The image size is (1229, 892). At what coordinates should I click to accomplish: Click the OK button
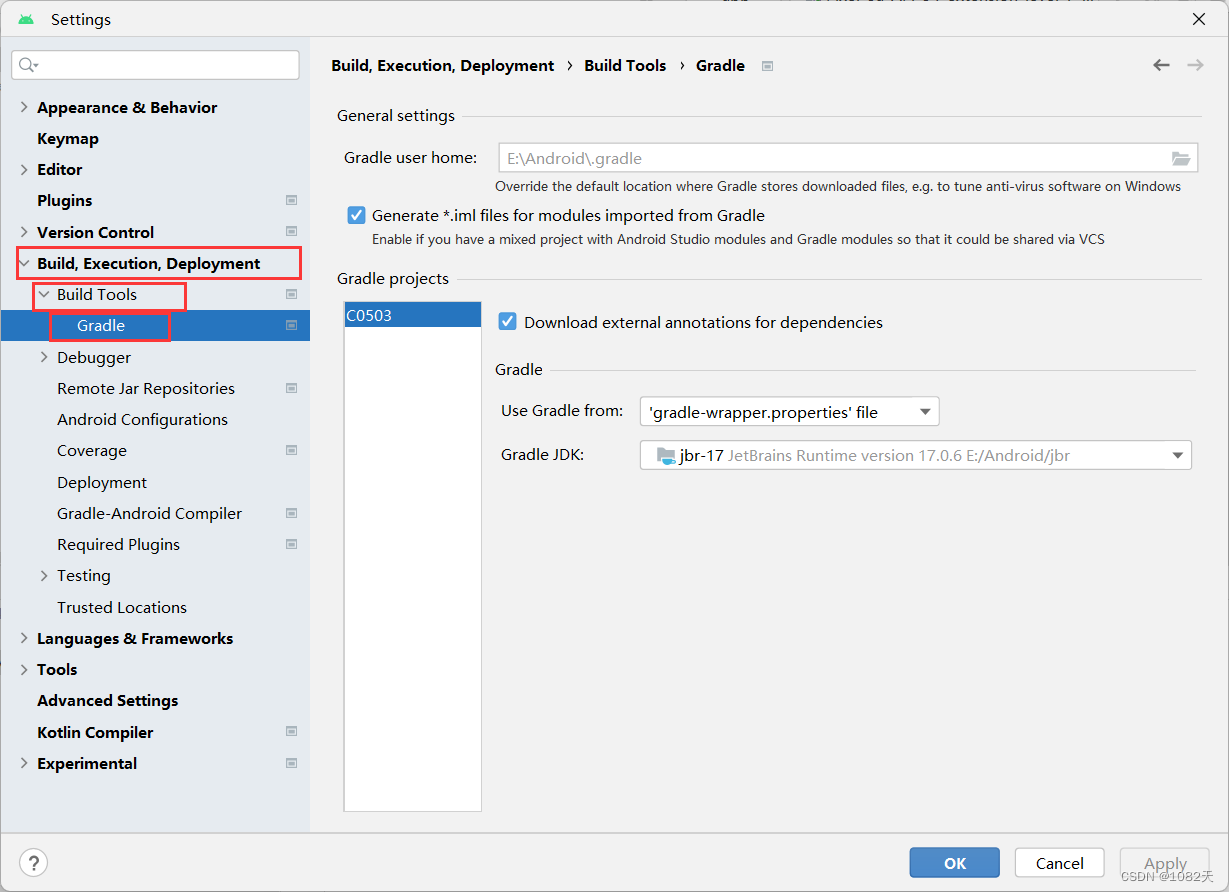point(954,863)
